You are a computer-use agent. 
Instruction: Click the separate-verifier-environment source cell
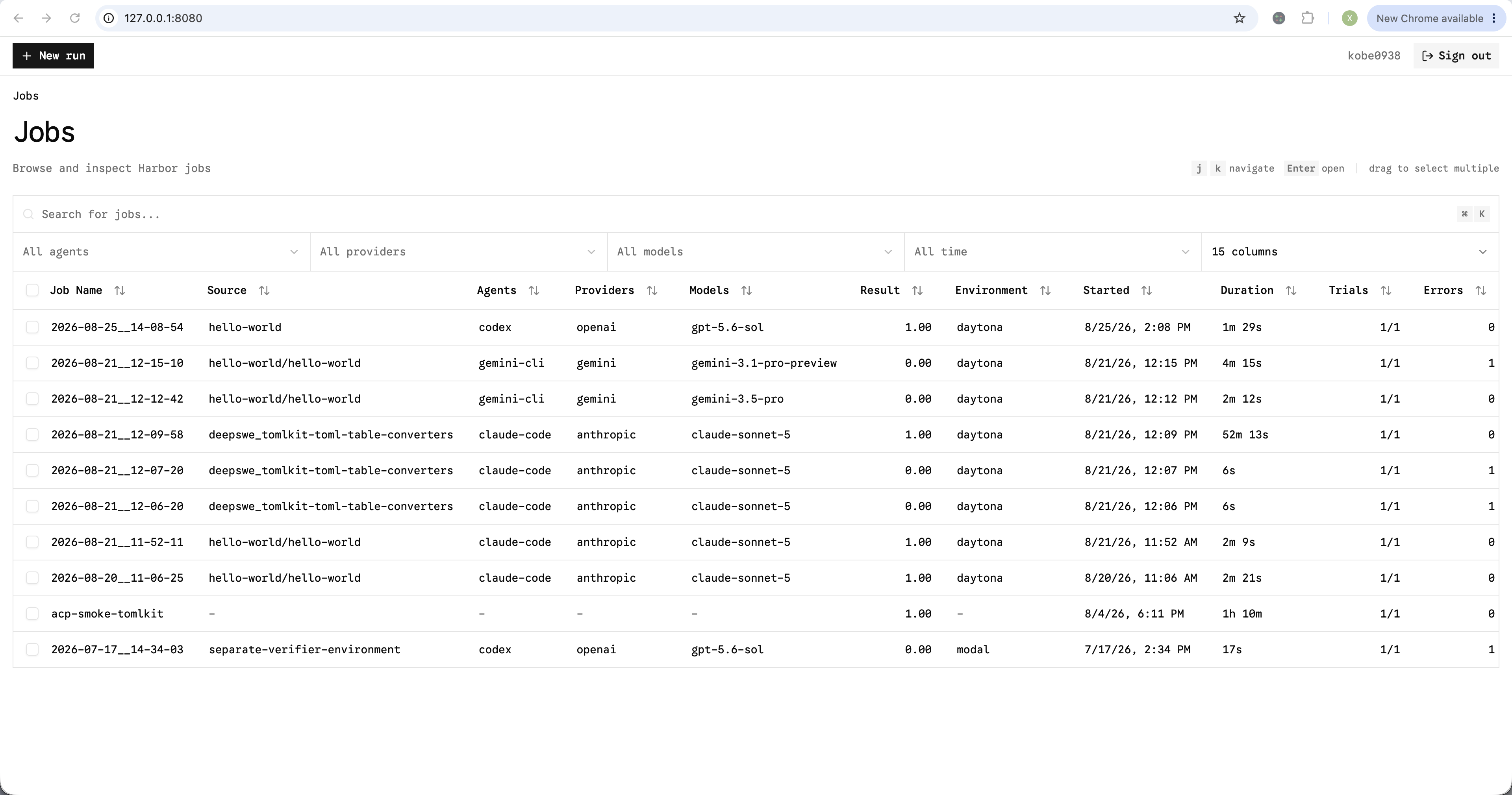(304, 649)
